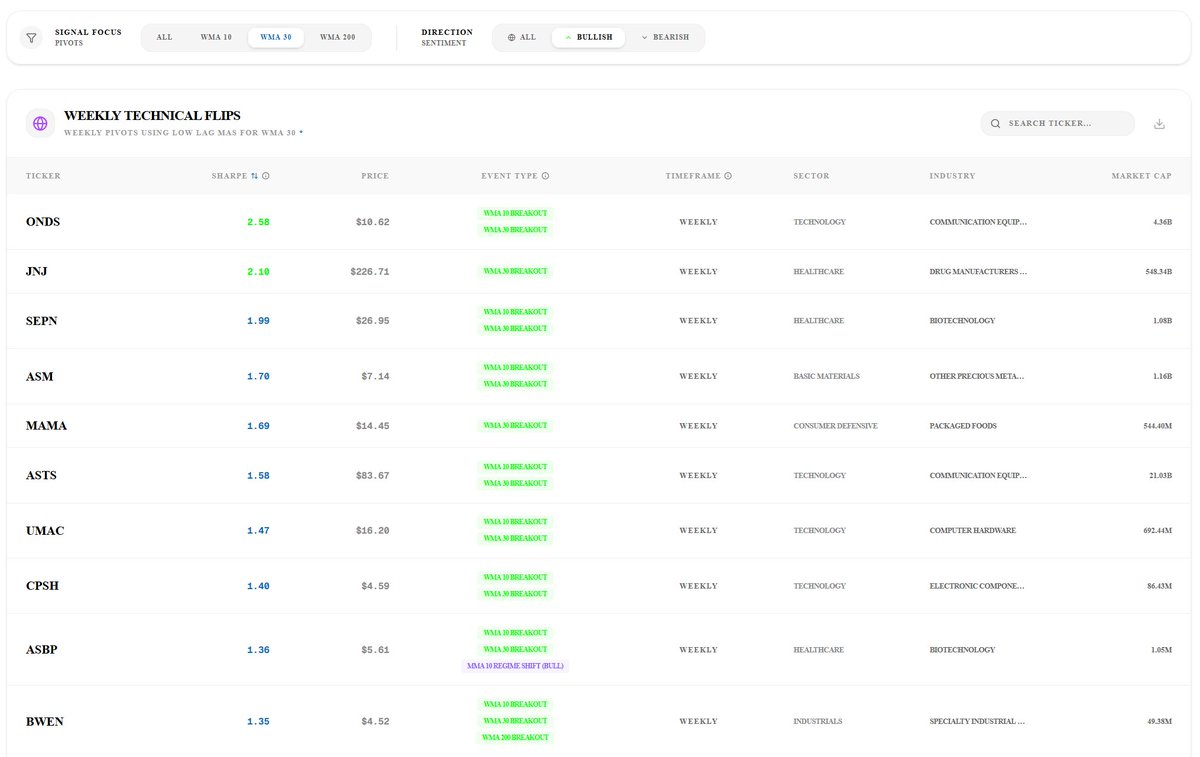The height and width of the screenshot is (757, 1200).
Task: Select the Bullish direction option
Action: (589, 38)
